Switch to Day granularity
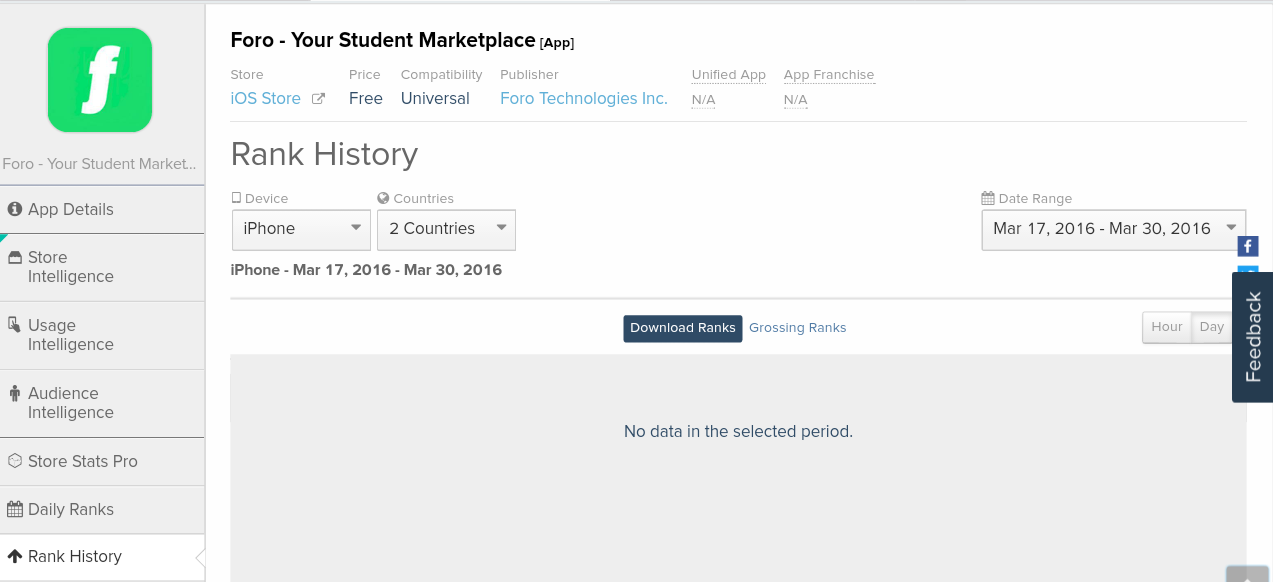This screenshot has width=1273, height=582. (1211, 327)
